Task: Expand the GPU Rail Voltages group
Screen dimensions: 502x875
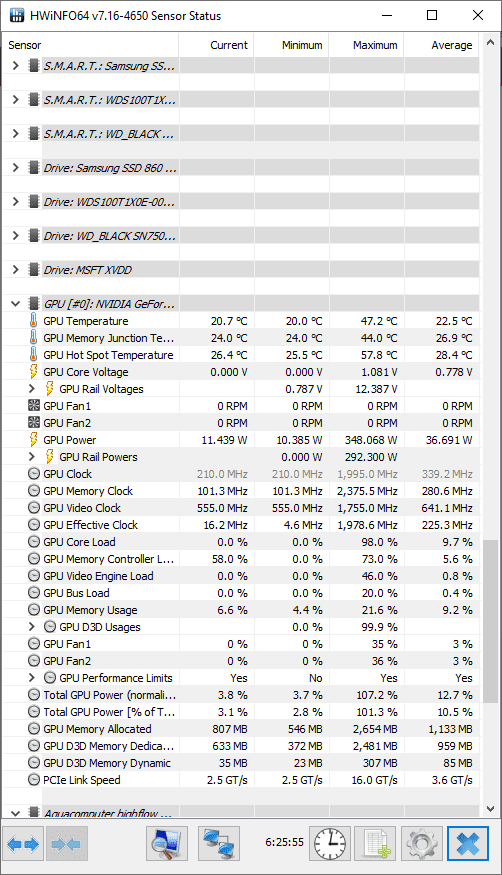Action: click(32, 389)
